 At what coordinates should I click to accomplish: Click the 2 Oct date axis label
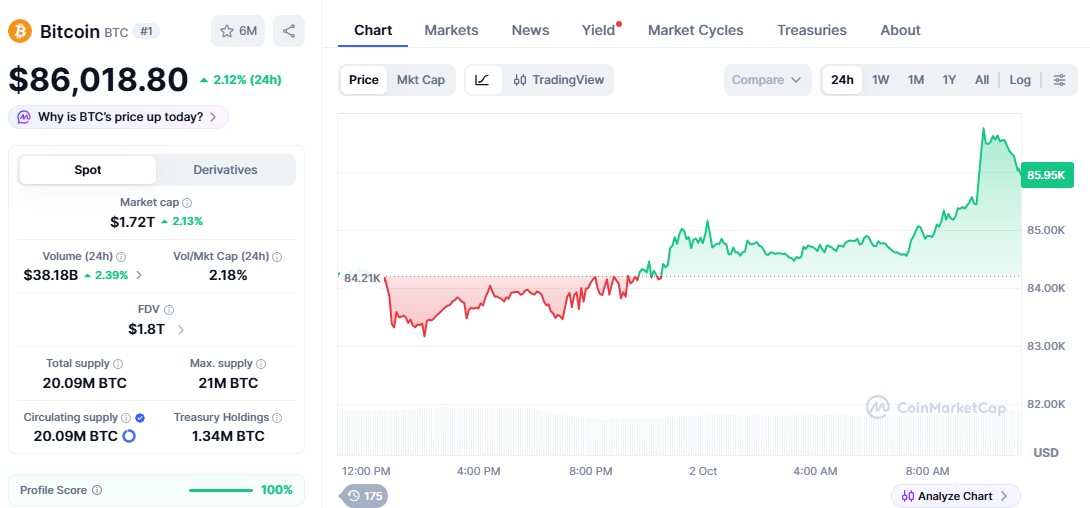[703, 471]
